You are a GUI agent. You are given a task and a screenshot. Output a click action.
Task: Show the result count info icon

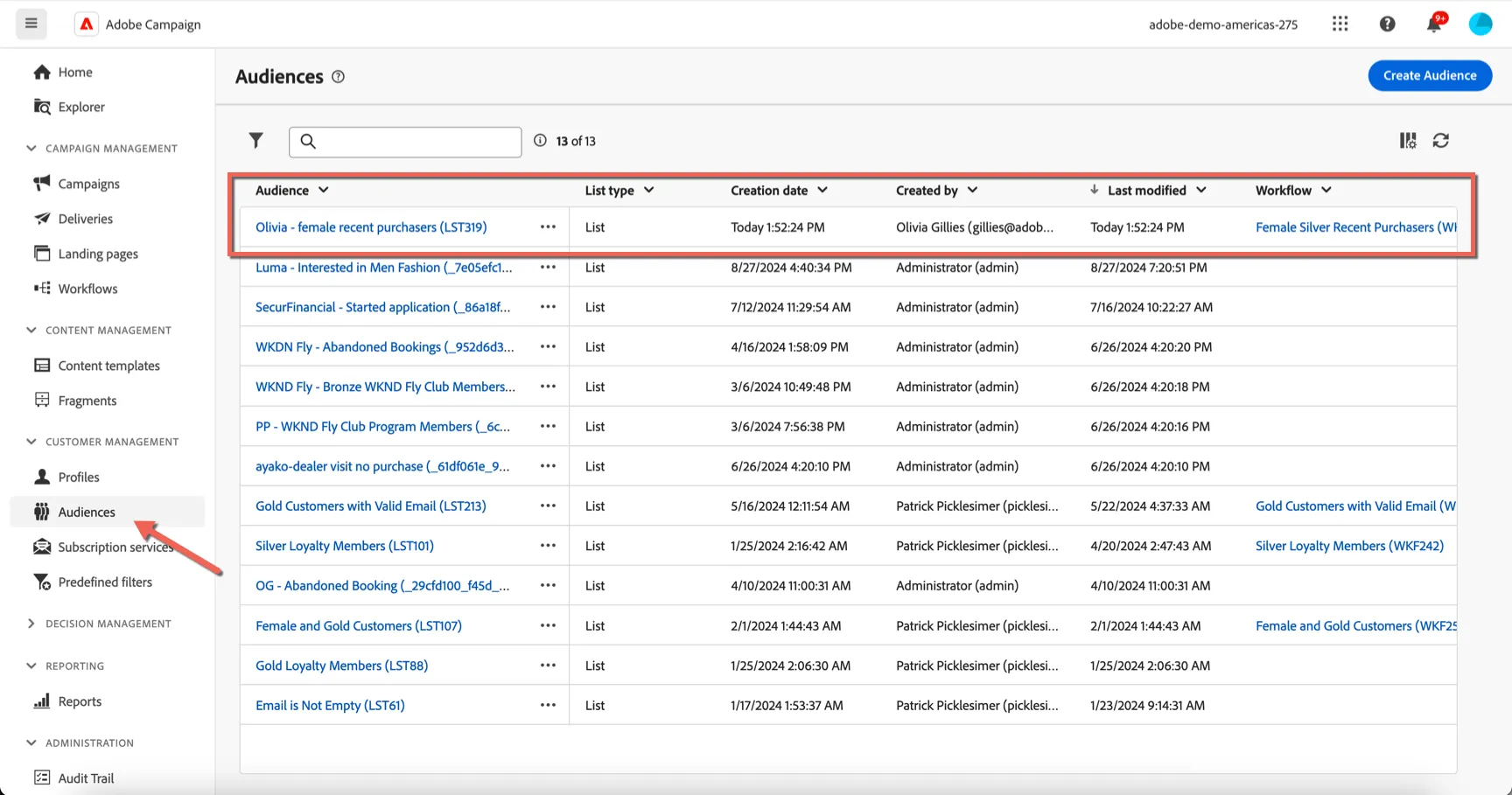point(541,141)
